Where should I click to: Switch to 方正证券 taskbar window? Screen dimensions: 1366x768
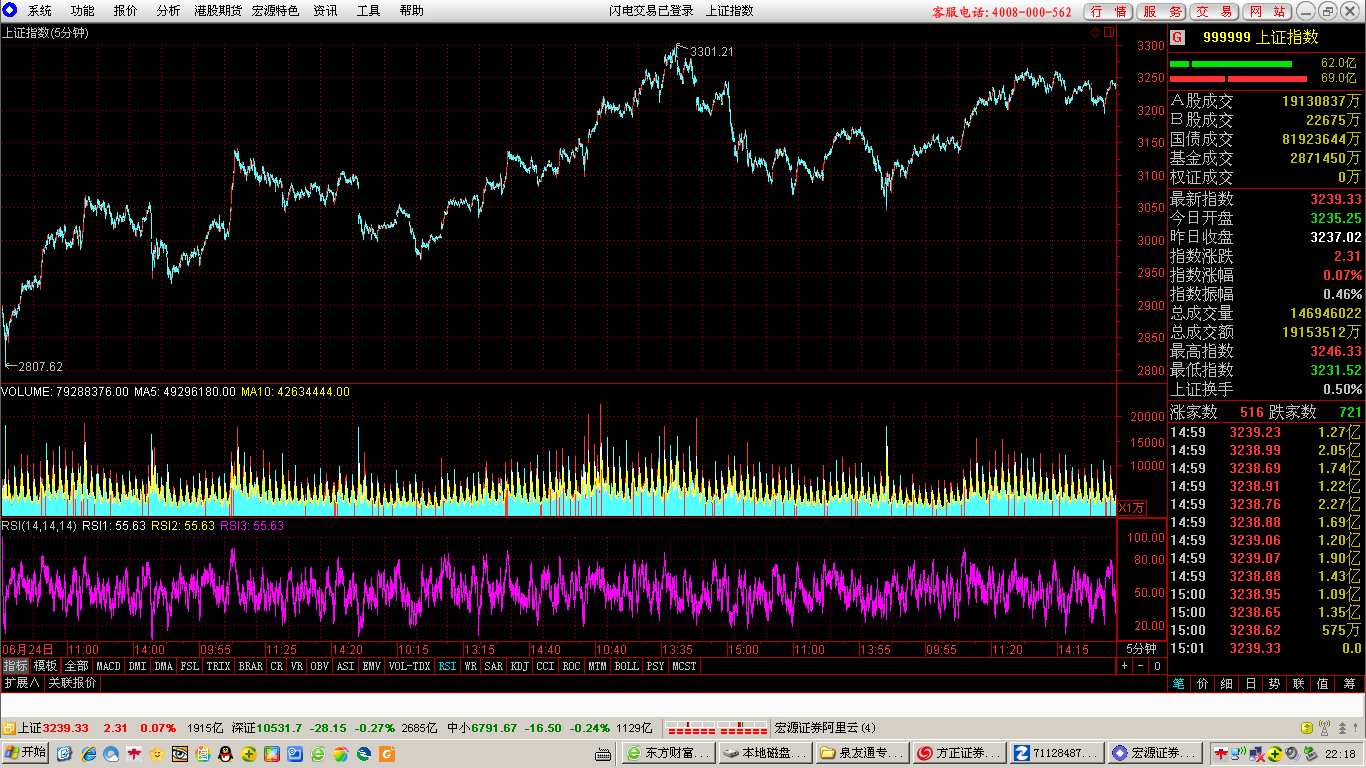pyautogui.click(x=960, y=753)
